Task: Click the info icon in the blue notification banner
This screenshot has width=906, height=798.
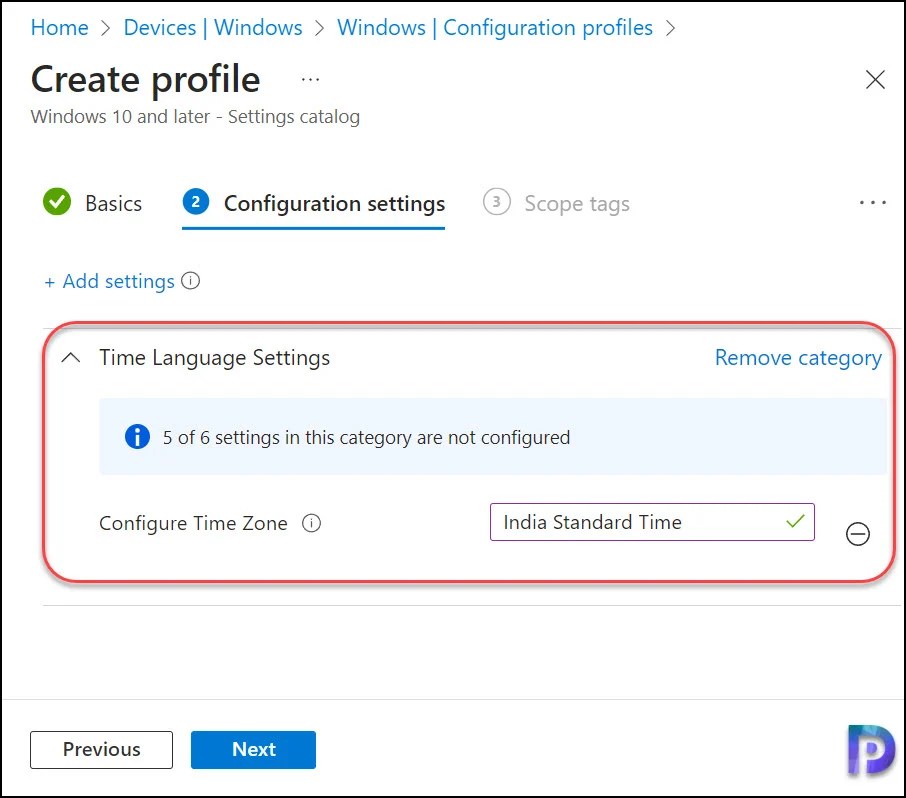Action: coord(137,436)
